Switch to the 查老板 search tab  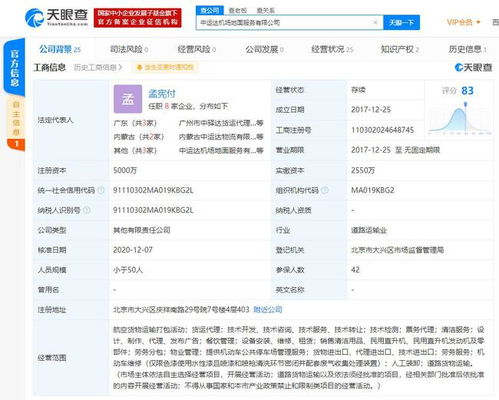point(238,10)
